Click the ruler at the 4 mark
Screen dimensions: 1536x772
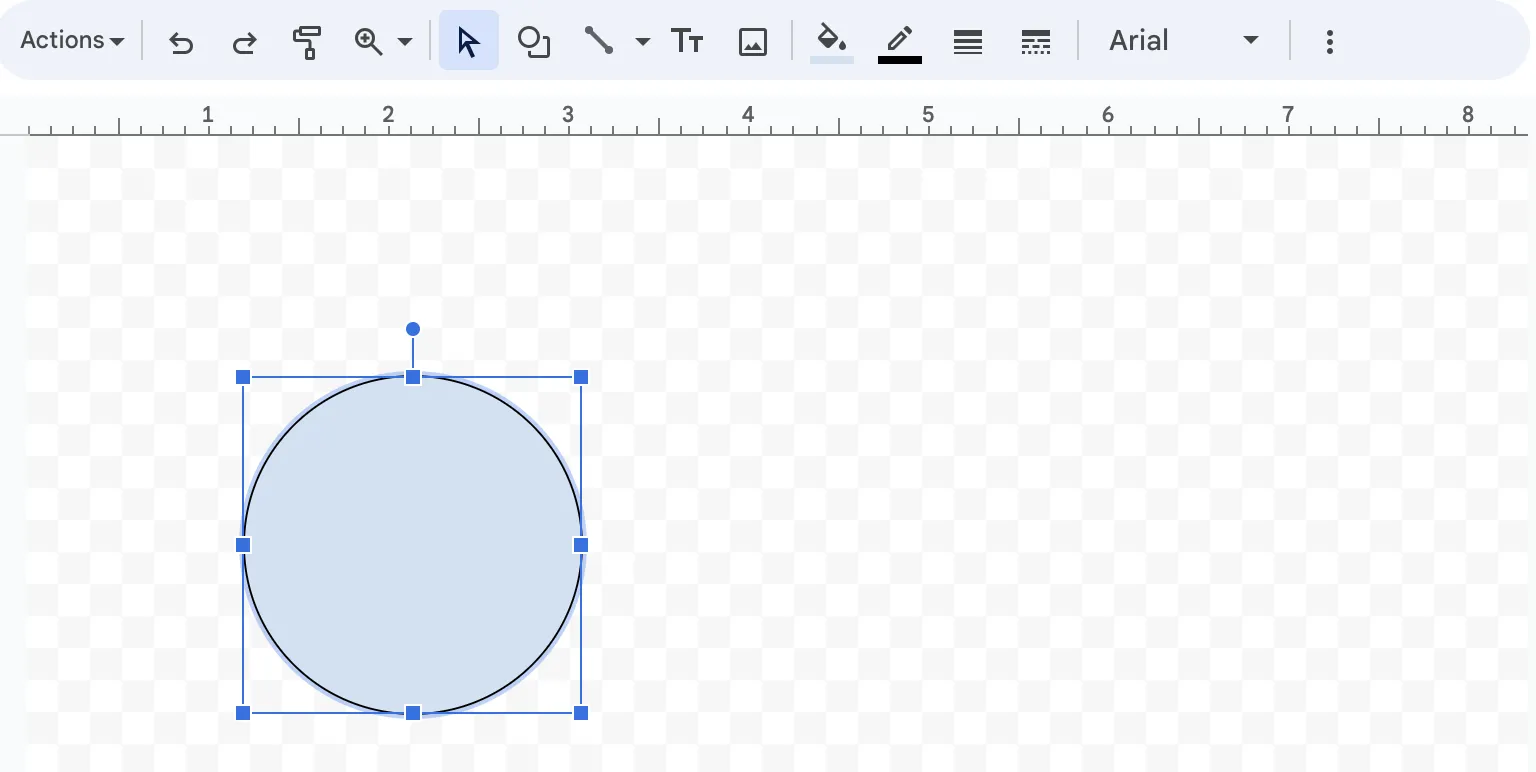[748, 115]
